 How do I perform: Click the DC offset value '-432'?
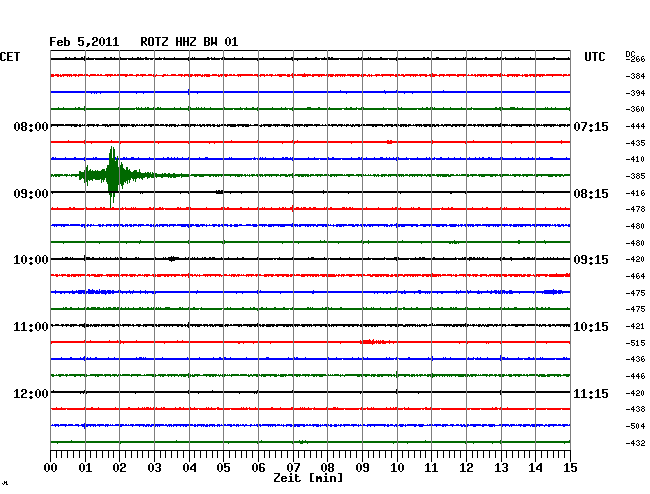635,443
